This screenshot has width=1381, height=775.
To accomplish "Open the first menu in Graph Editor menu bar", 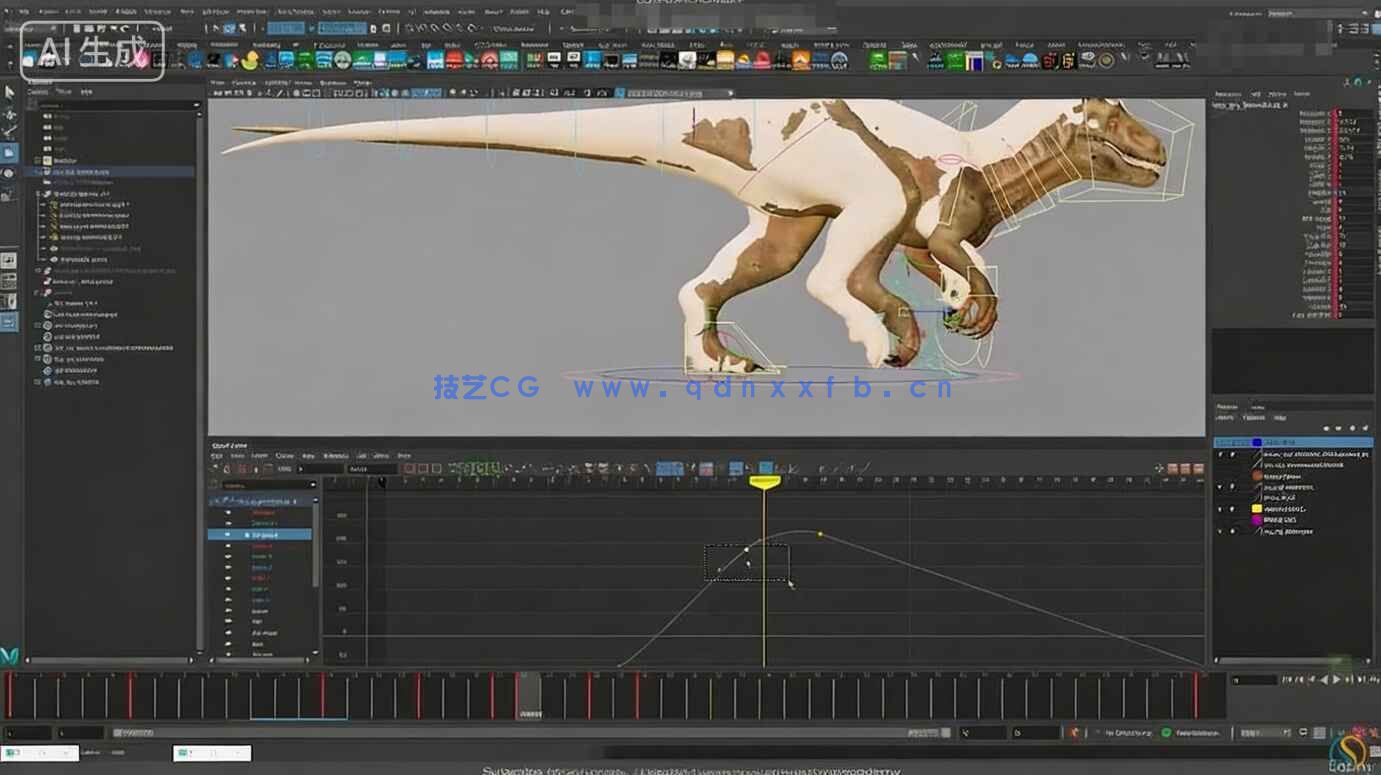I will point(216,456).
